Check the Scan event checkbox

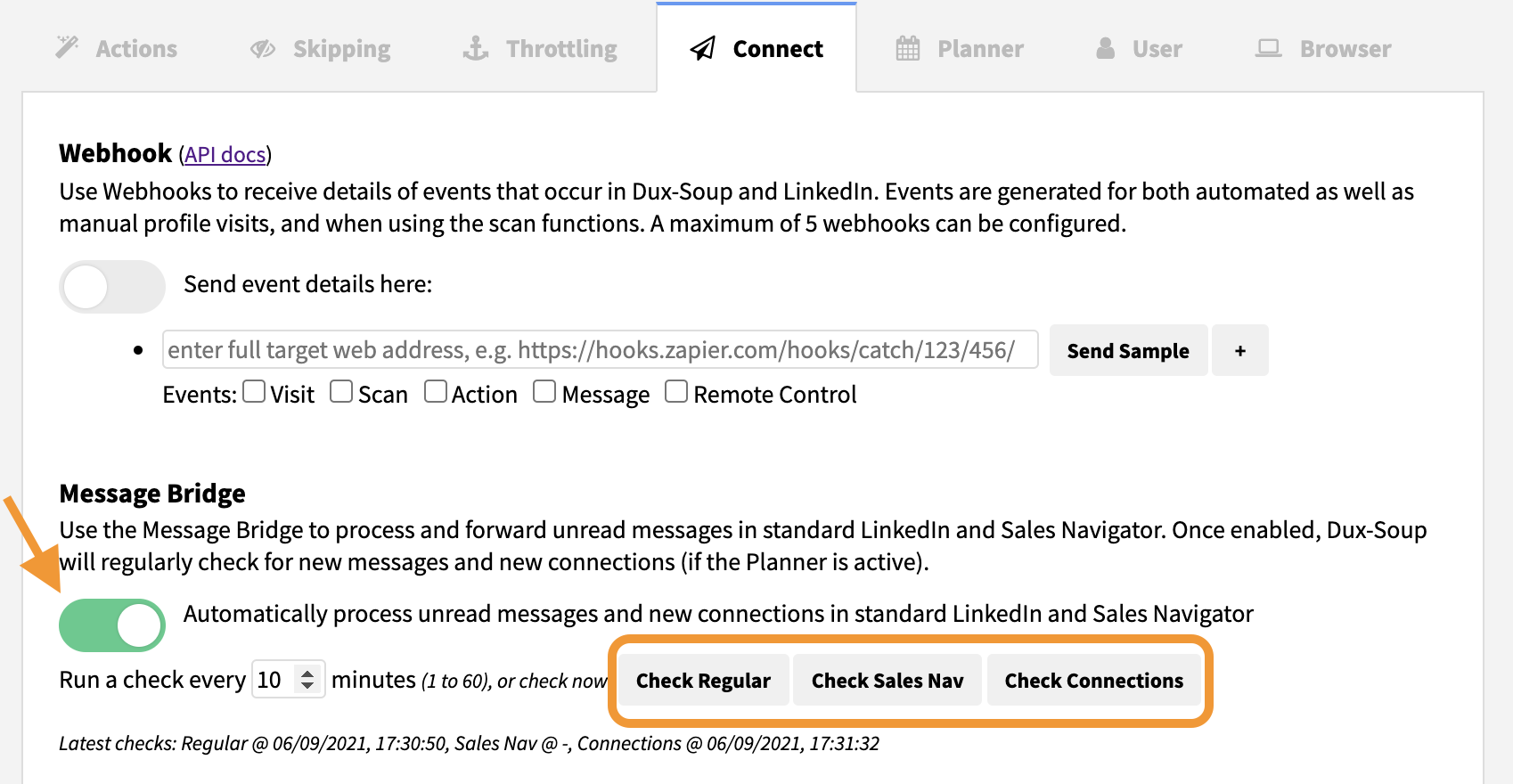tap(341, 392)
